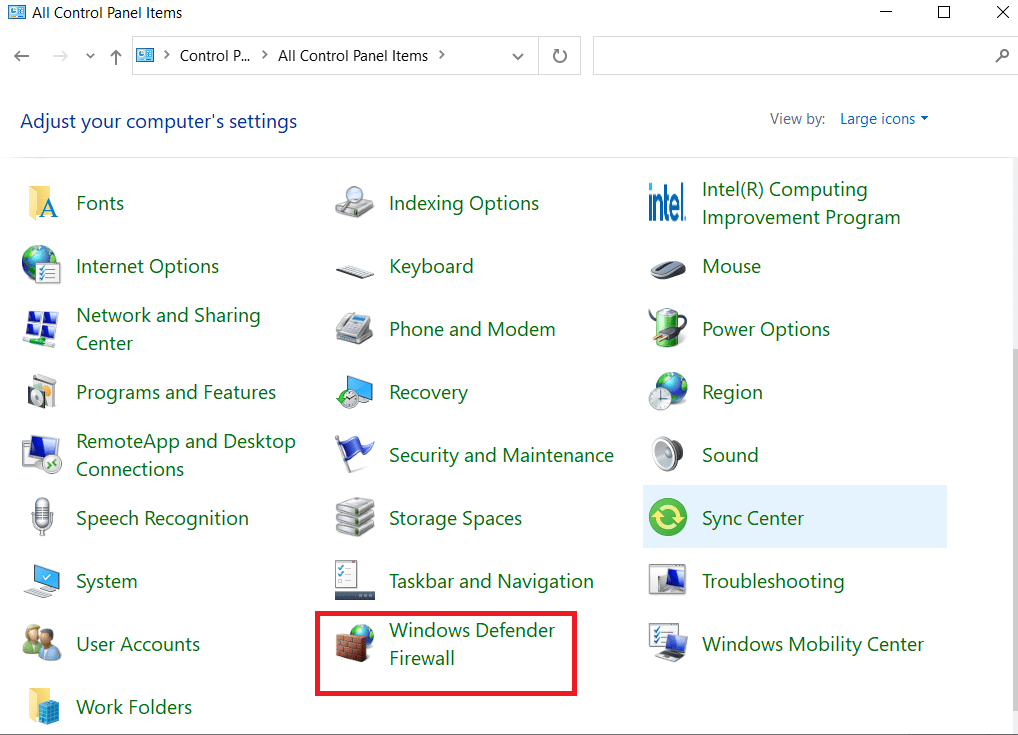Open the System computer icon
The width and height of the screenshot is (1018, 735).
[x=42, y=580]
